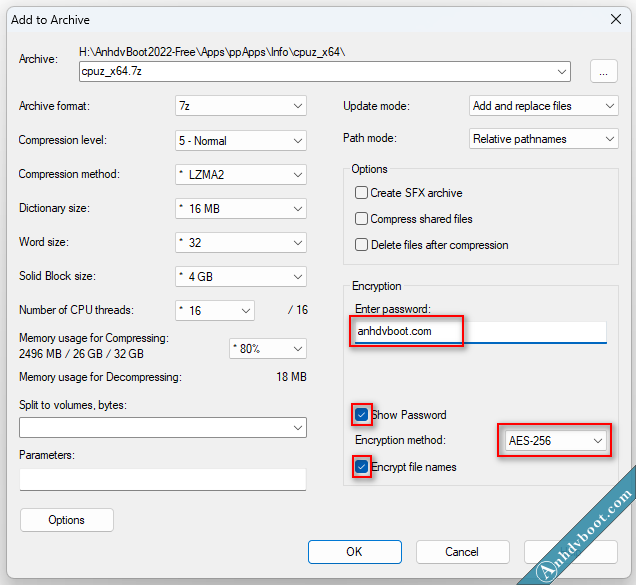This screenshot has height=585, width=636.
Task: Enable Delete files after compression
Action: tap(362, 245)
